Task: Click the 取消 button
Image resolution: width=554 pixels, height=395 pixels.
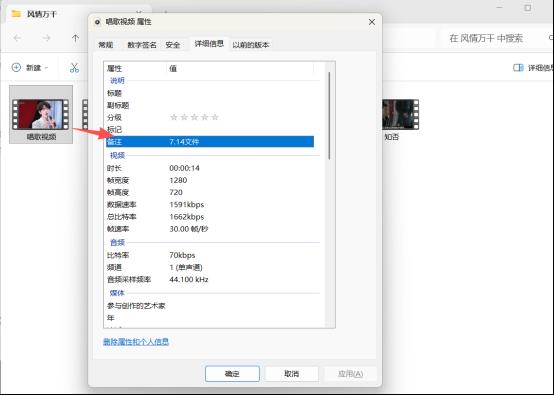Action: [x=291, y=374]
